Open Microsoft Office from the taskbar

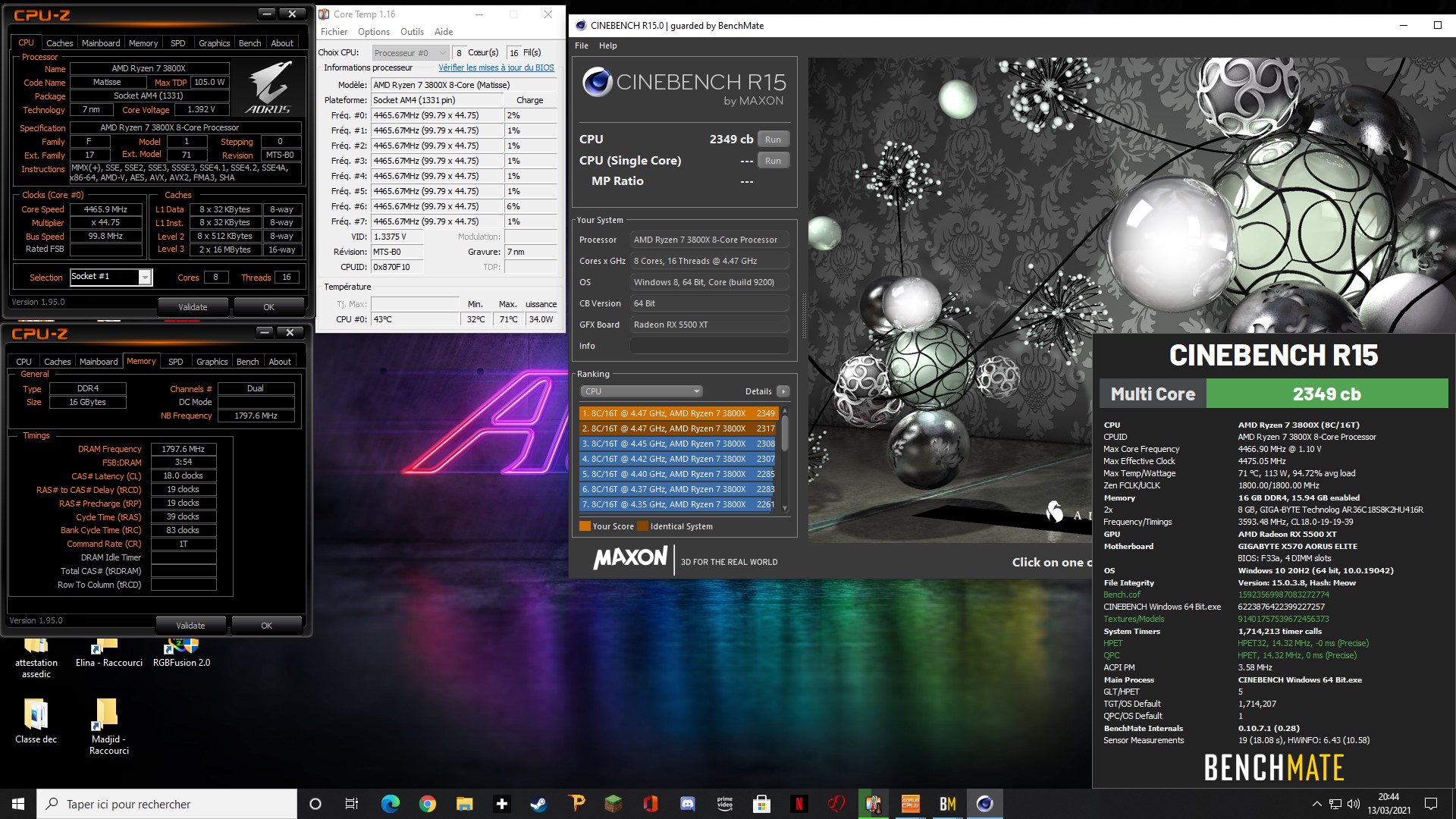[x=650, y=804]
